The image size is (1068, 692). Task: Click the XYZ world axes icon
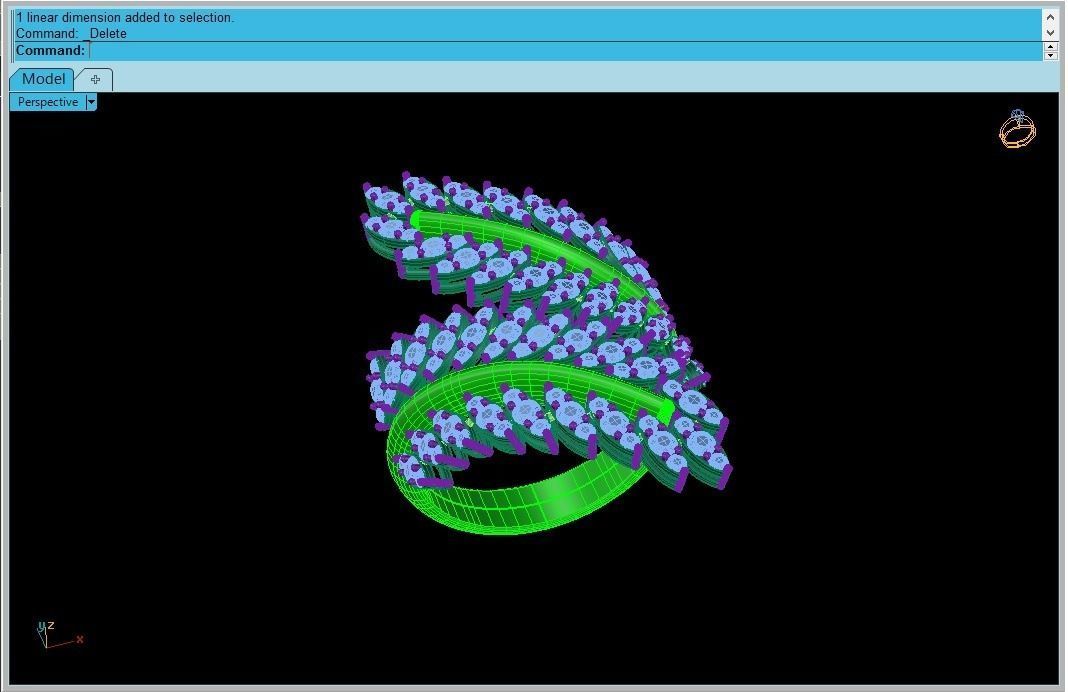point(57,634)
